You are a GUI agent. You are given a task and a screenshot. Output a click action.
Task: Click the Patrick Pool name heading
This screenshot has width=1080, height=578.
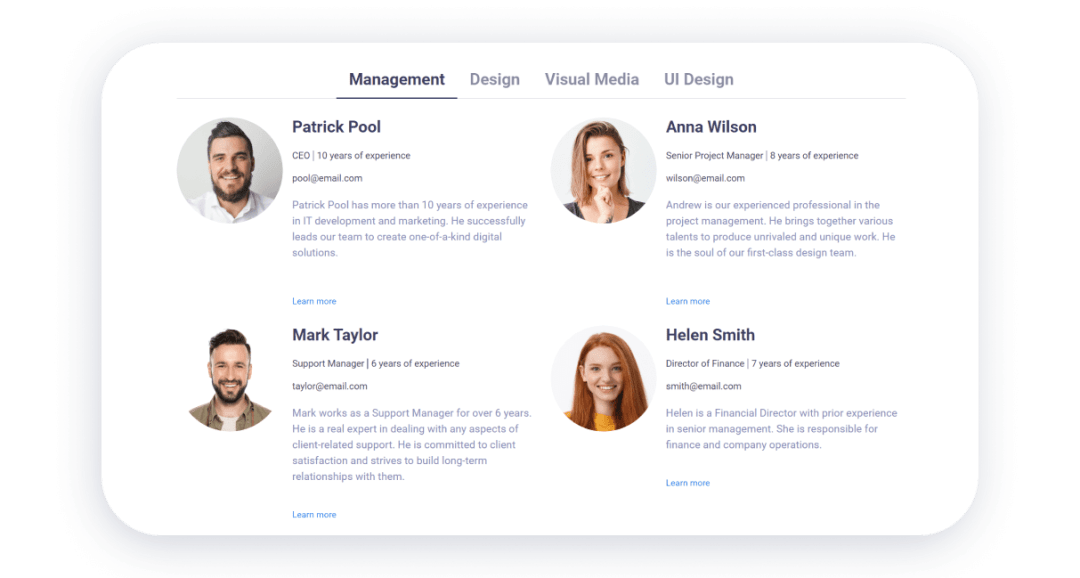pyautogui.click(x=336, y=127)
